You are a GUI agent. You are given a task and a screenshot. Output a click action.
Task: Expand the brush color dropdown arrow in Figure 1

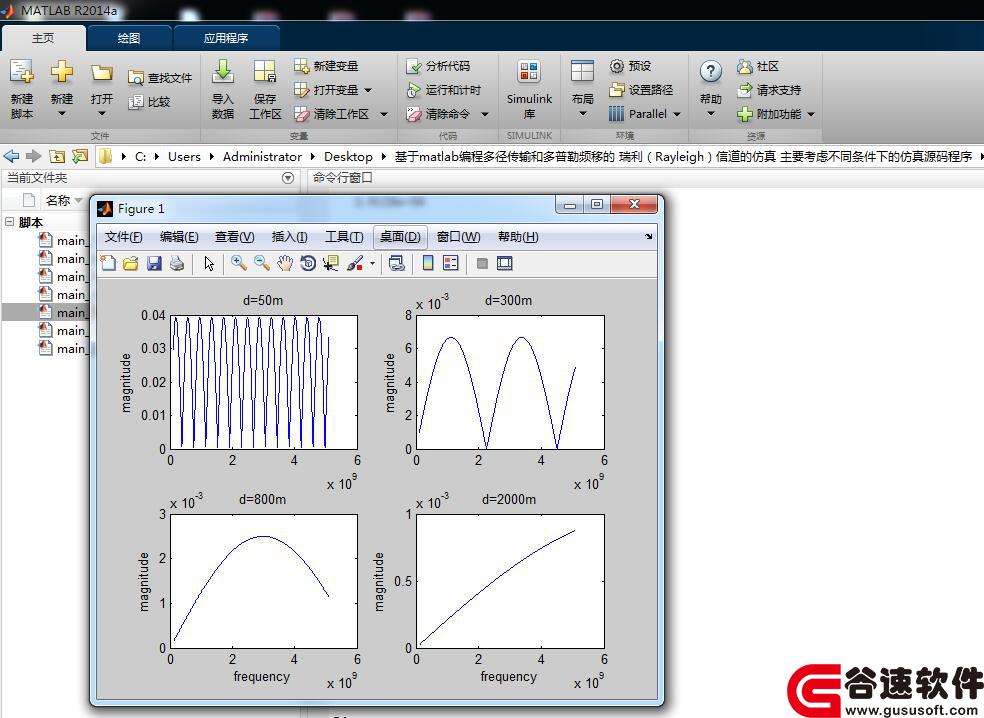(373, 264)
